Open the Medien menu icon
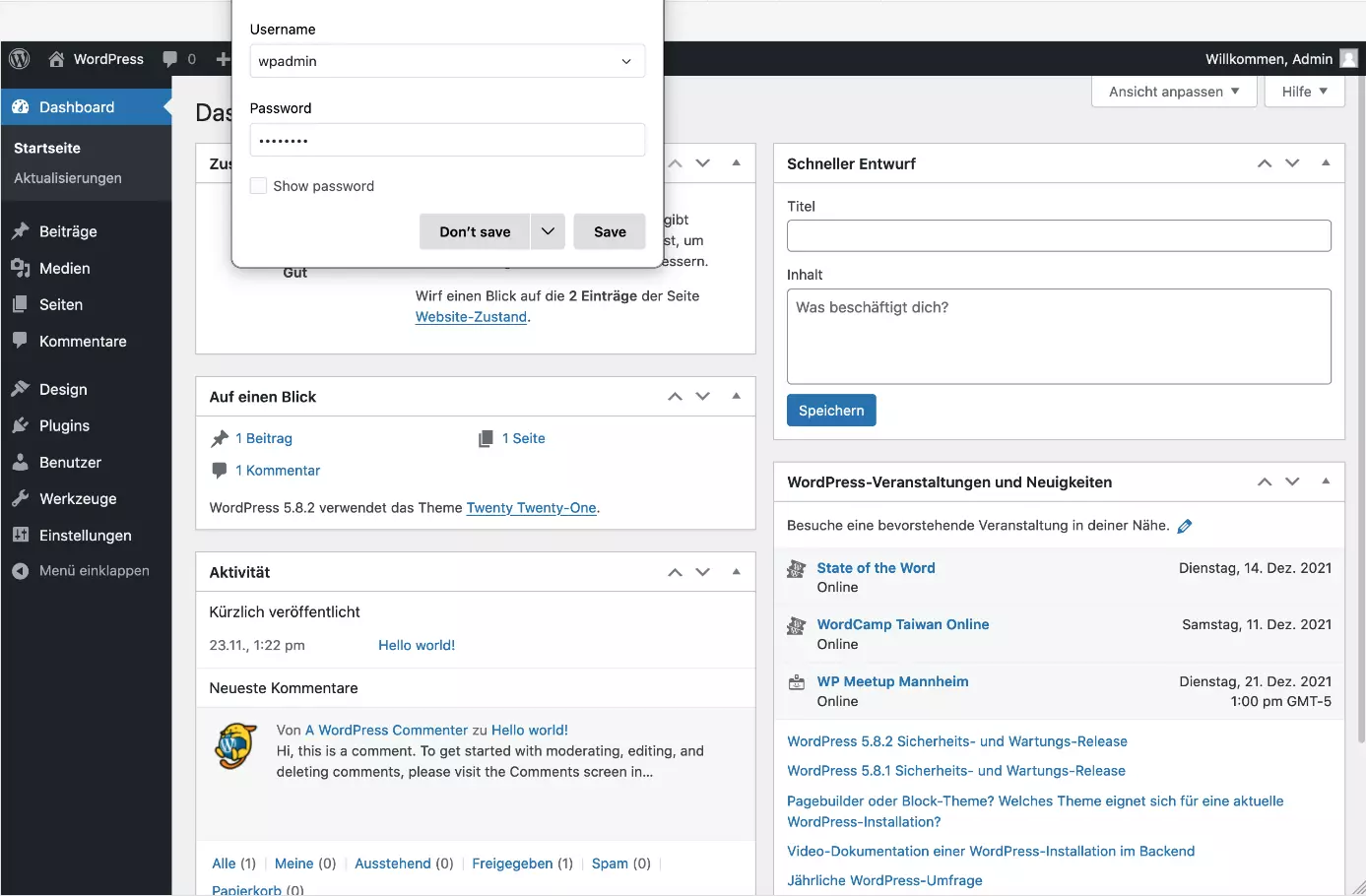The height and width of the screenshot is (896, 1366). tap(21, 268)
